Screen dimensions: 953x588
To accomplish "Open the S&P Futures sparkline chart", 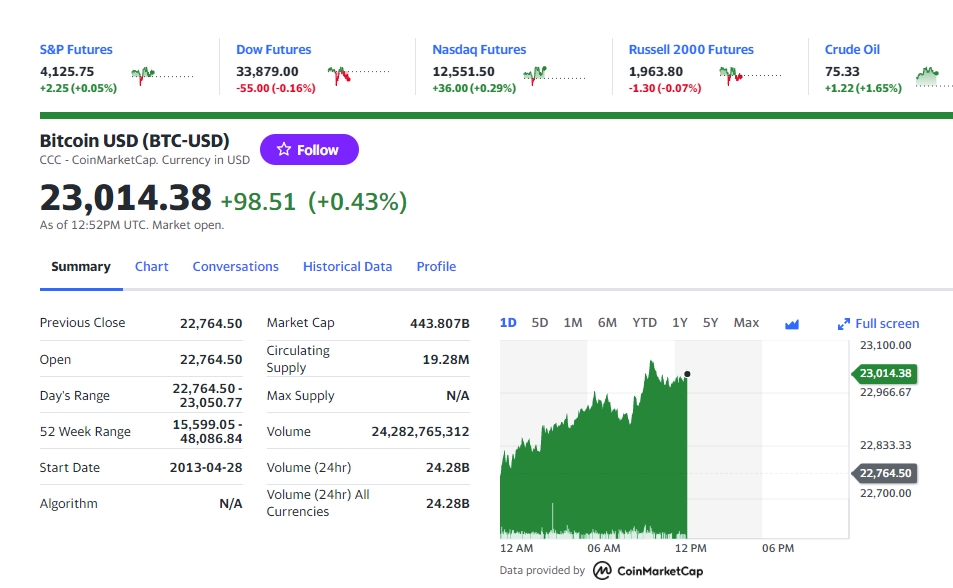I will 162,75.
